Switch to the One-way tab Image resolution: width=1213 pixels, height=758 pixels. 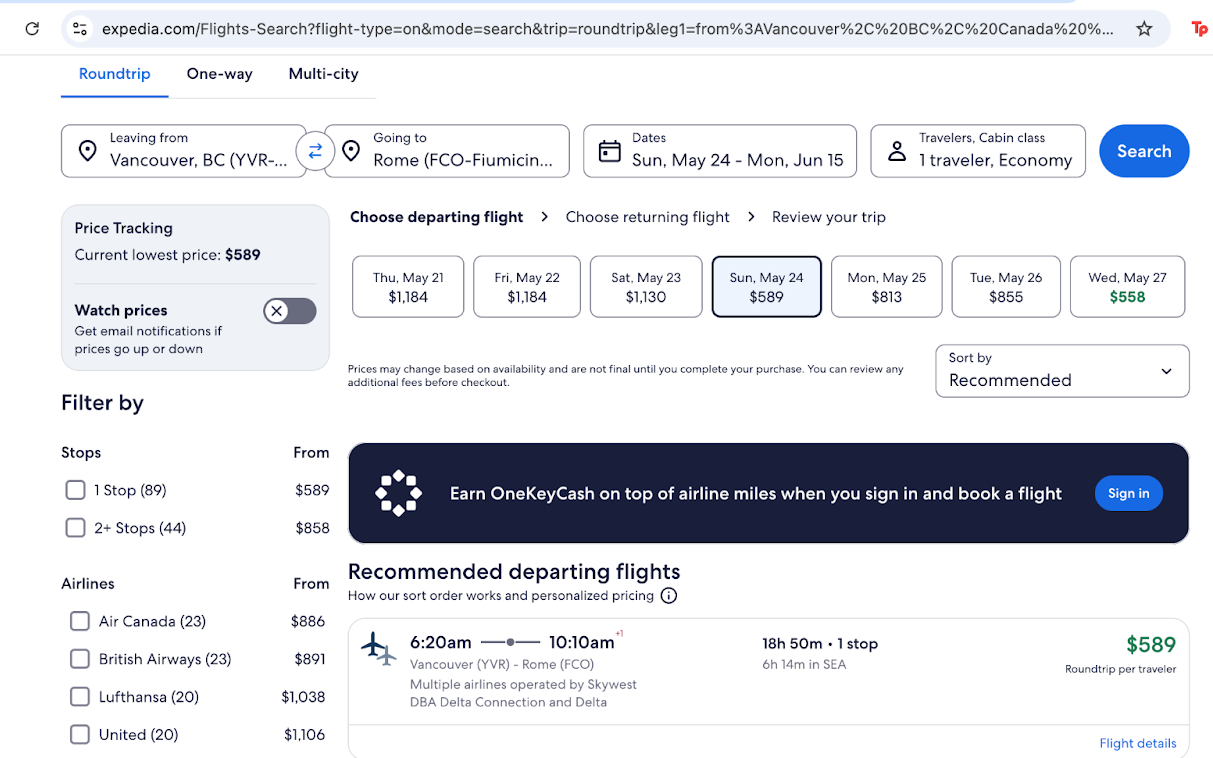219,74
